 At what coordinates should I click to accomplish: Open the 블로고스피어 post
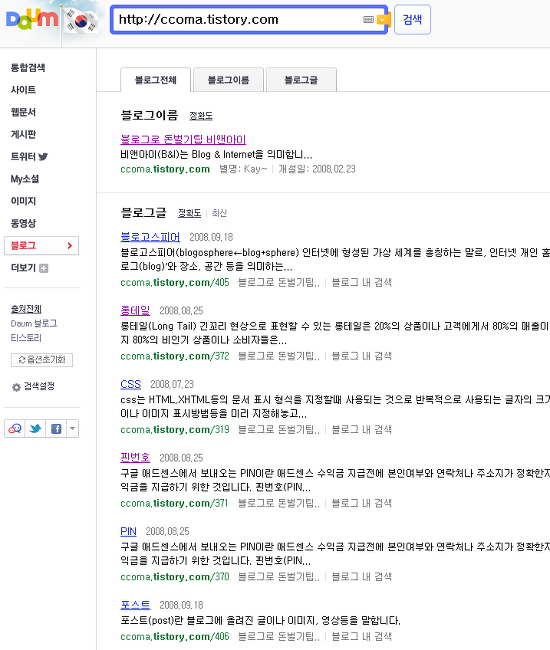click(150, 237)
